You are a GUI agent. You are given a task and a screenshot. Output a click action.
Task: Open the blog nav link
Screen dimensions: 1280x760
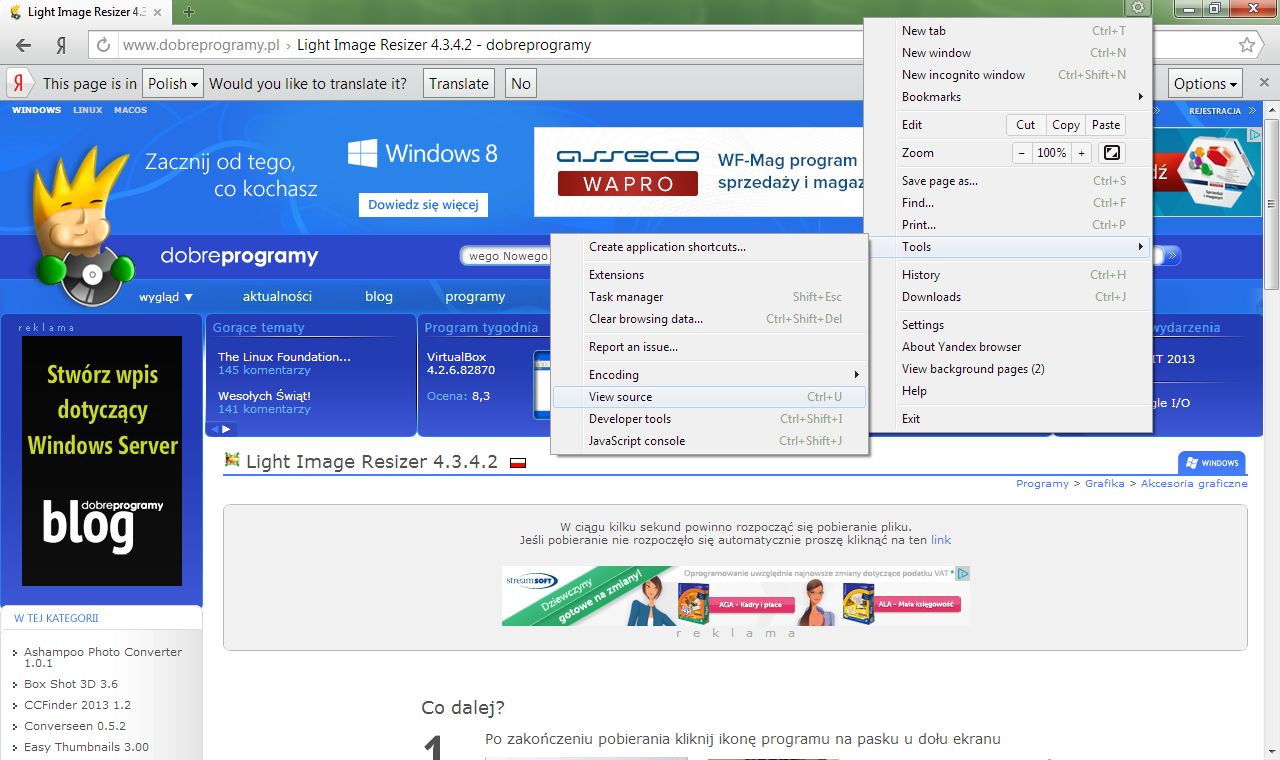379,297
